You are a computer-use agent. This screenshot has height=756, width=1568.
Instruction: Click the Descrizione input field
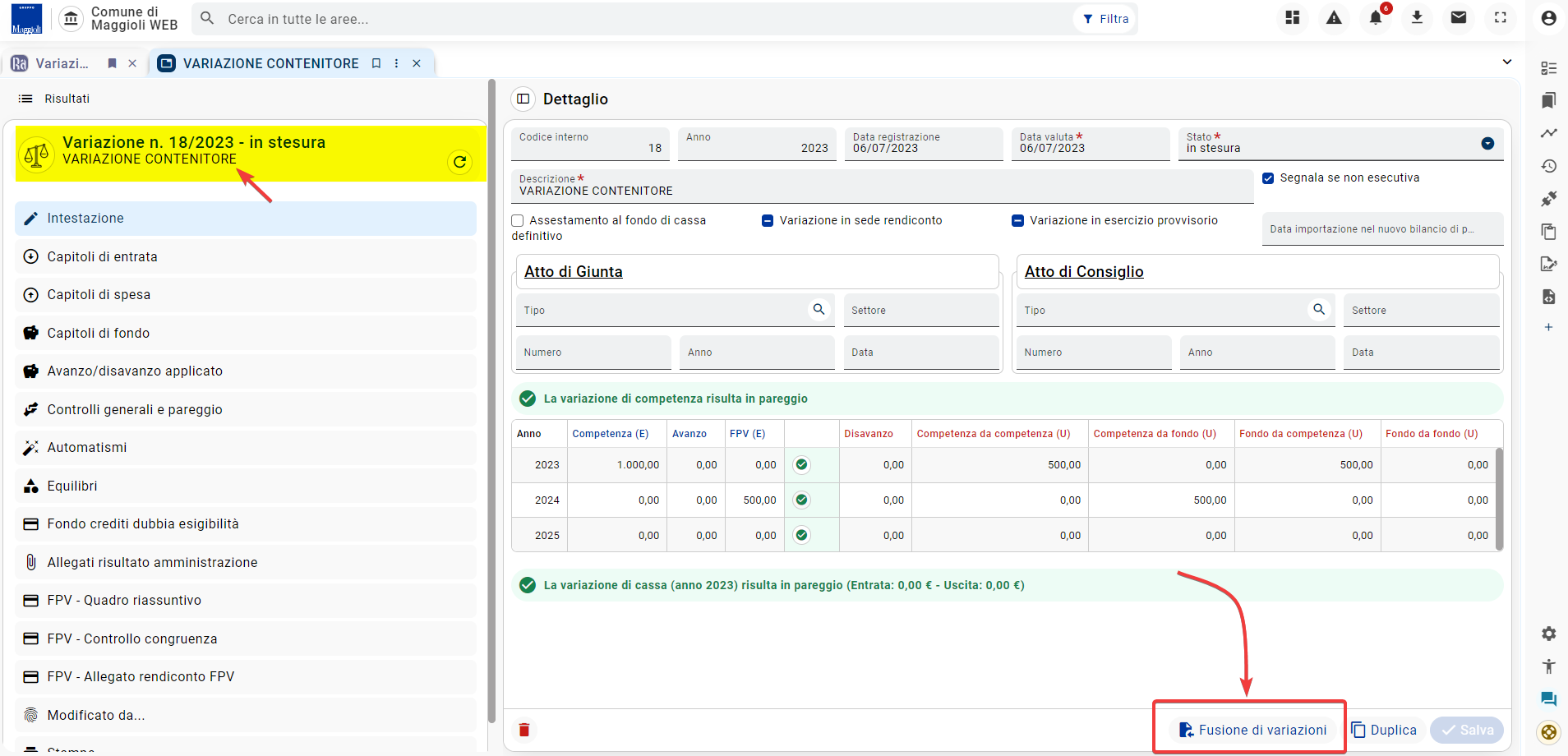tap(883, 186)
